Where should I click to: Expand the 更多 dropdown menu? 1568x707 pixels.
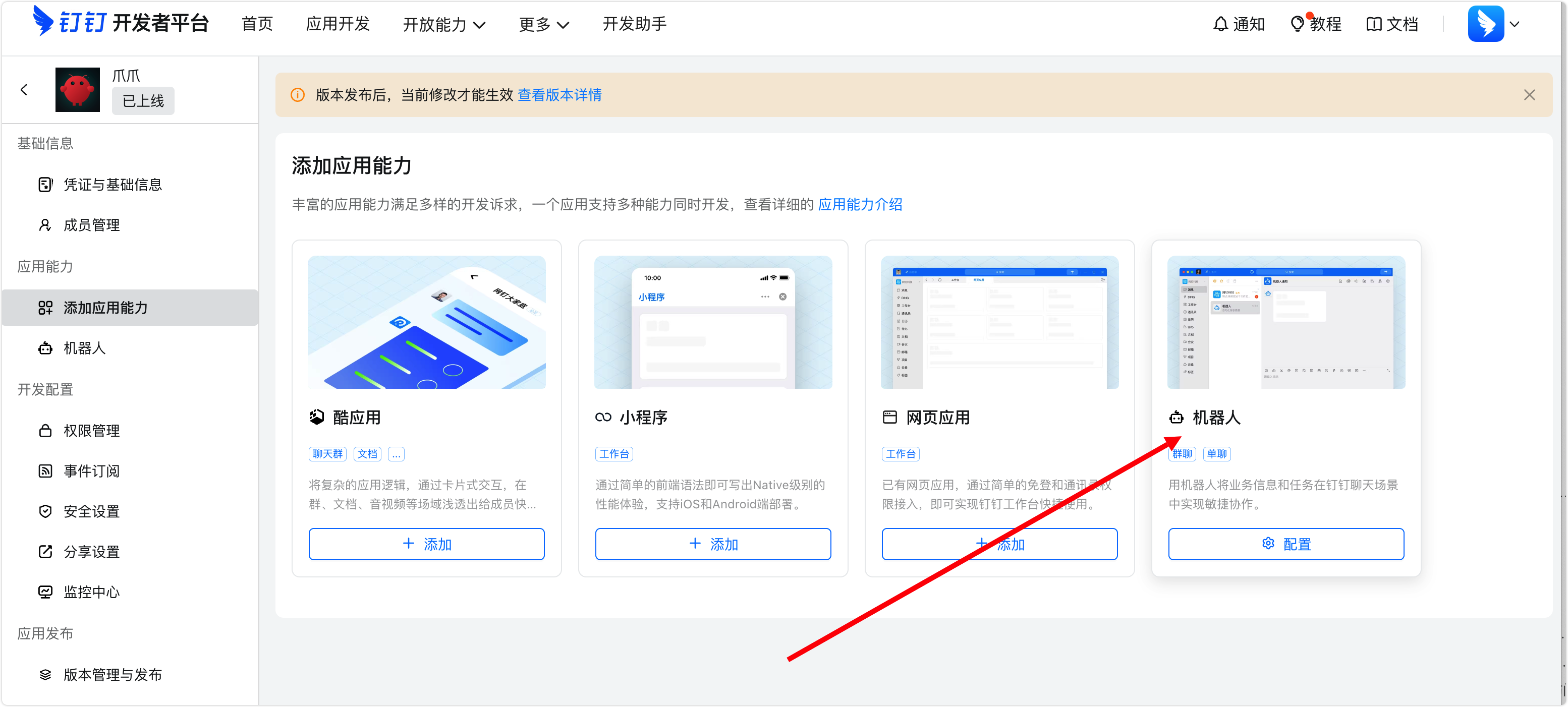pos(543,24)
